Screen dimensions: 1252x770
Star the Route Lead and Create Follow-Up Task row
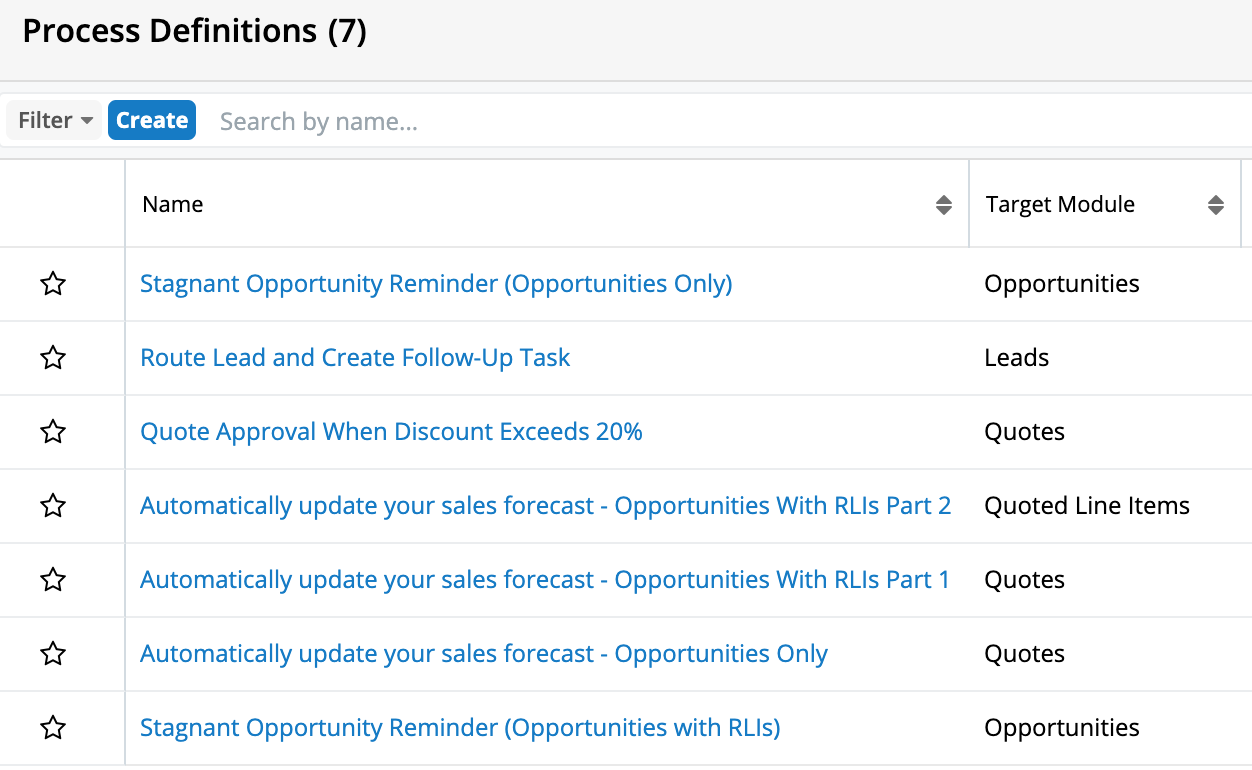[x=53, y=358]
